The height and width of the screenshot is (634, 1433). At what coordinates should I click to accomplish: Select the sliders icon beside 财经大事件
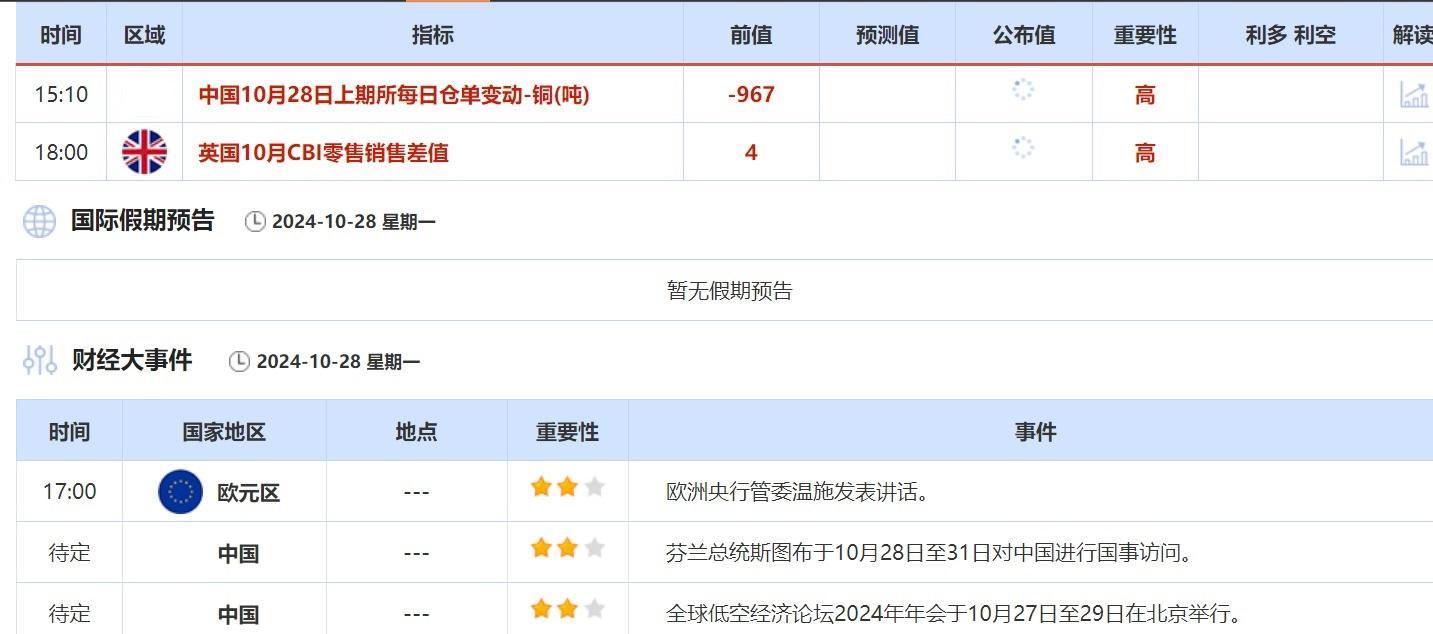click(37, 360)
